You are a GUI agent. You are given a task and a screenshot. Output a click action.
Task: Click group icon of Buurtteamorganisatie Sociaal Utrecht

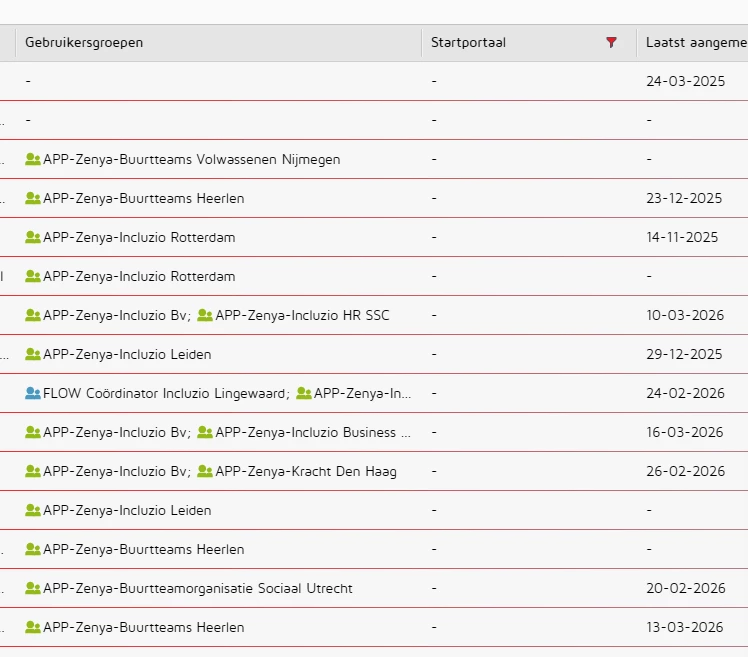33,588
